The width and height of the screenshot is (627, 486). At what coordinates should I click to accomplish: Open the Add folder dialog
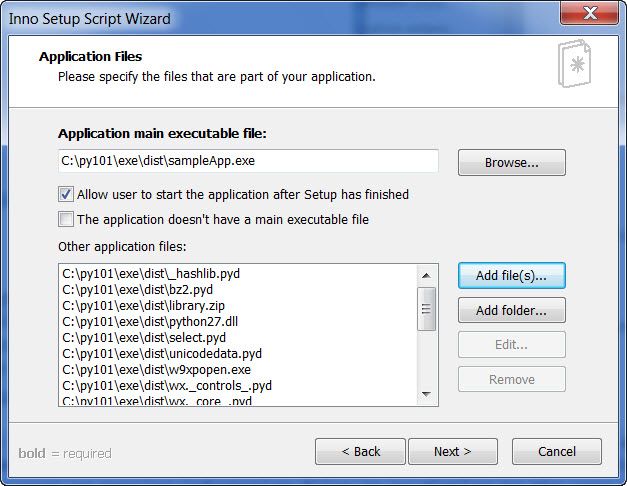pyautogui.click(x=511, y=310)
